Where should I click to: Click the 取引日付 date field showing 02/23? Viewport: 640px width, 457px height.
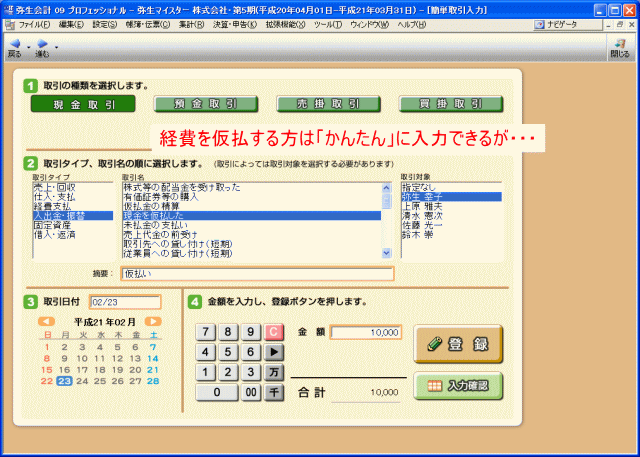click(125, 302)
